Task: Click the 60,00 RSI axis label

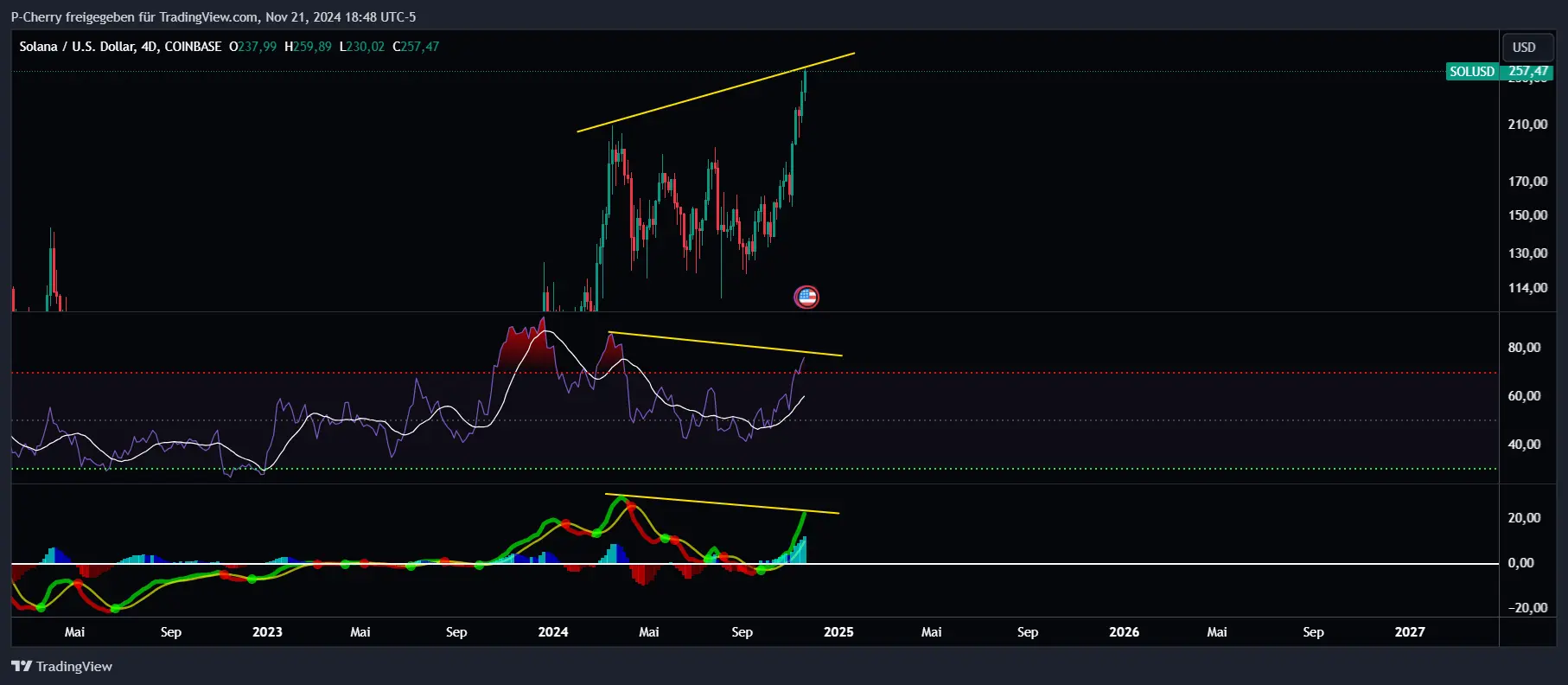Action: (1524, 396)
